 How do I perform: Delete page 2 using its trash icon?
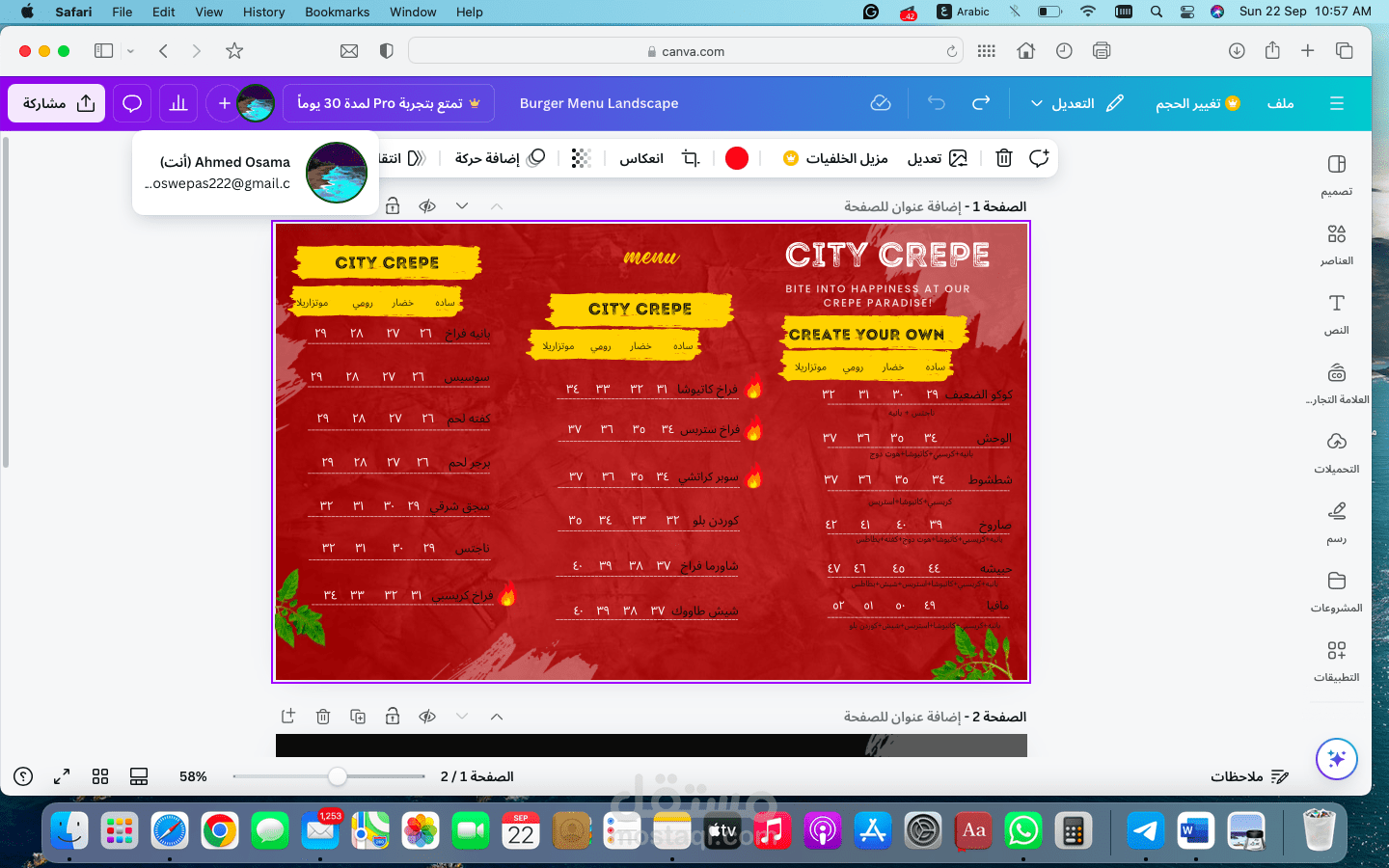click(x=323, y=717)
